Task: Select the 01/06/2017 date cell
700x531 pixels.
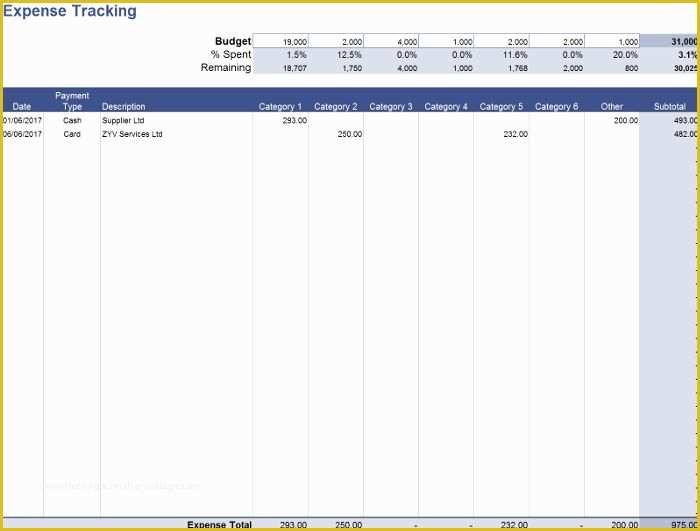Action: [22, 120]
